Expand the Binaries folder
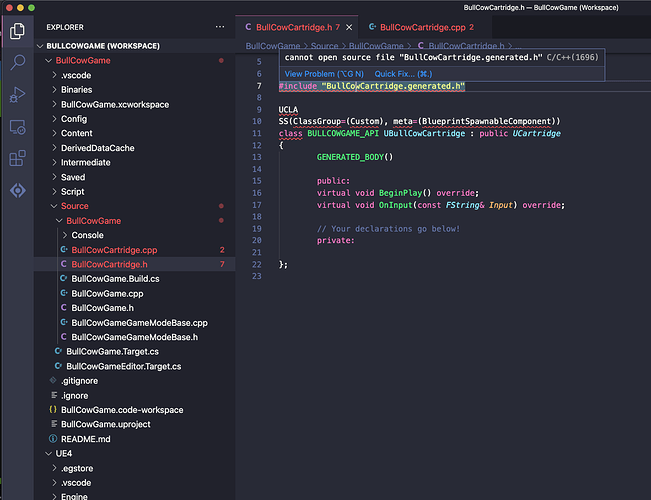This screenshot has width=651, height=500. (76, 90)
